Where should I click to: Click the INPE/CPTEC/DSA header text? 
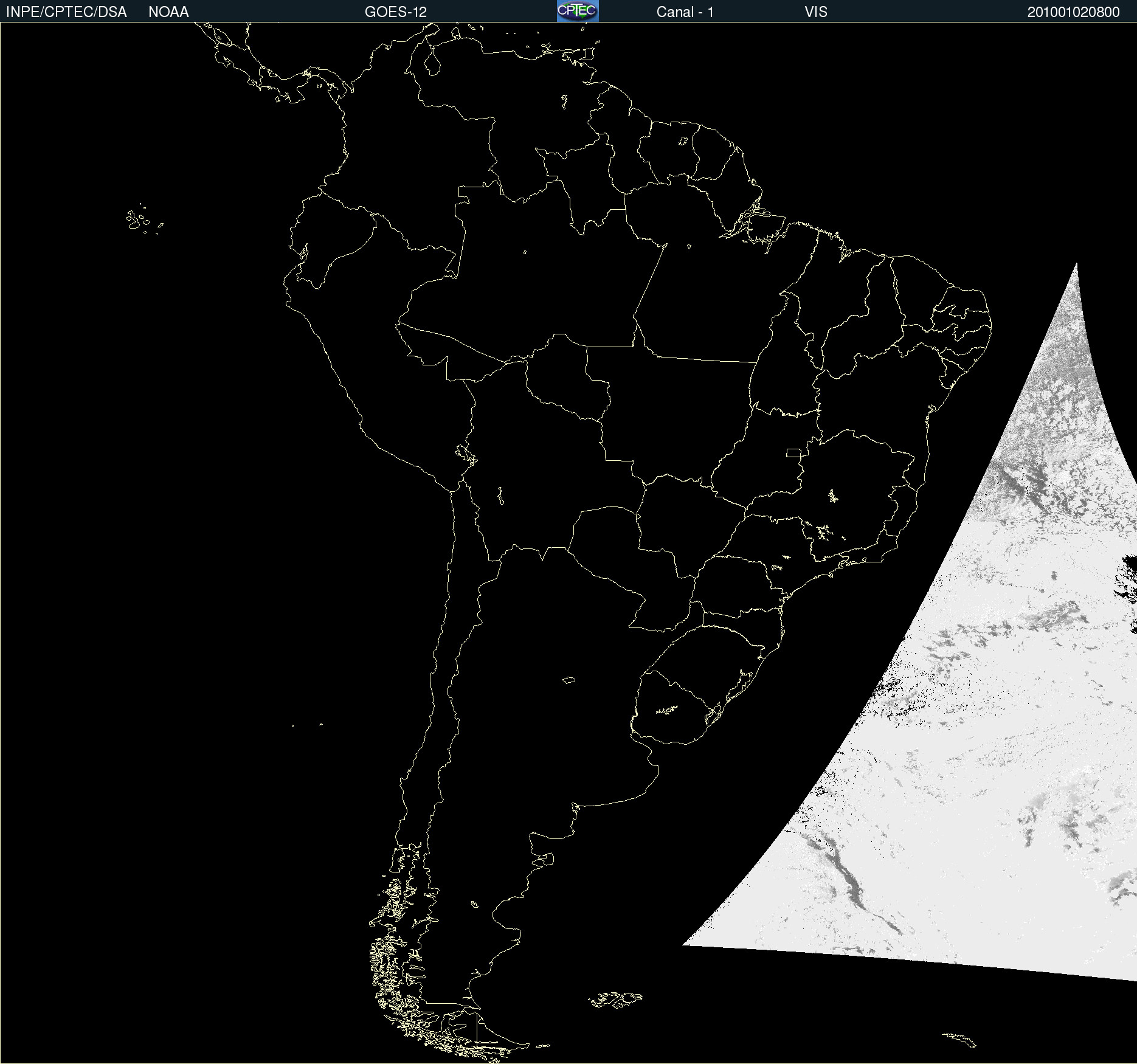point(66,12)
